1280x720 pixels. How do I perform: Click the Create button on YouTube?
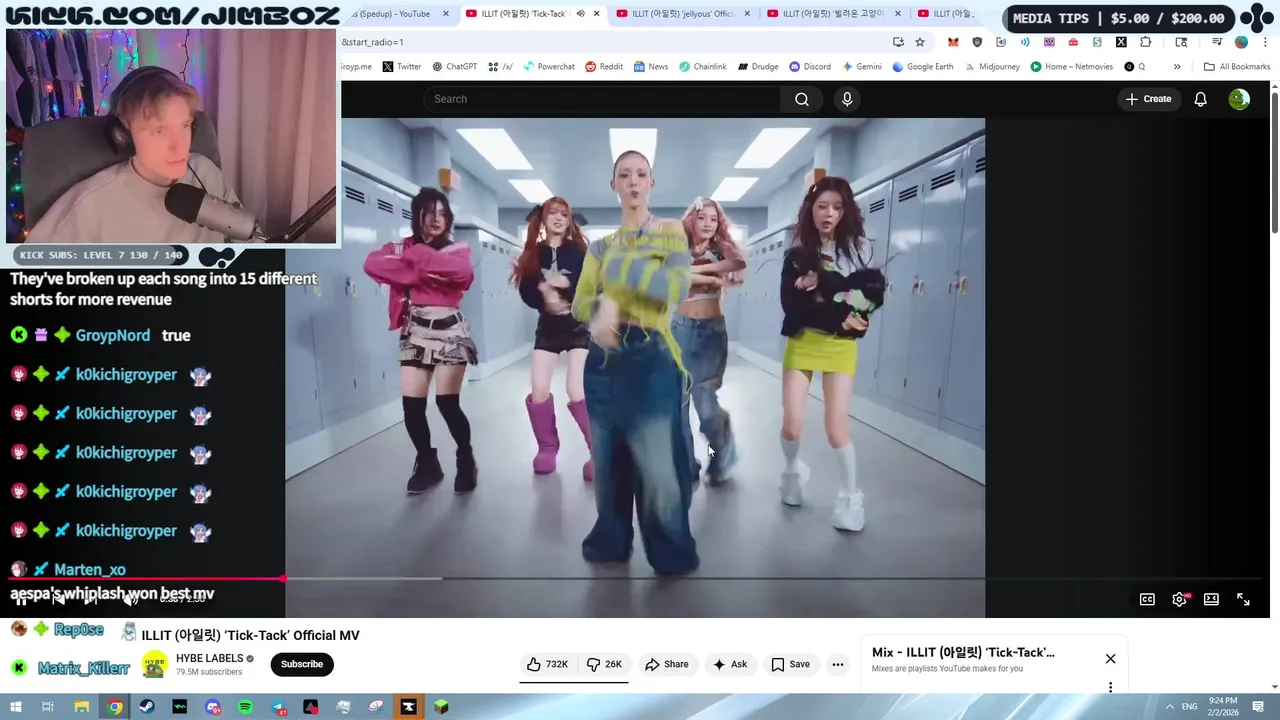[x=1148, y=99]
